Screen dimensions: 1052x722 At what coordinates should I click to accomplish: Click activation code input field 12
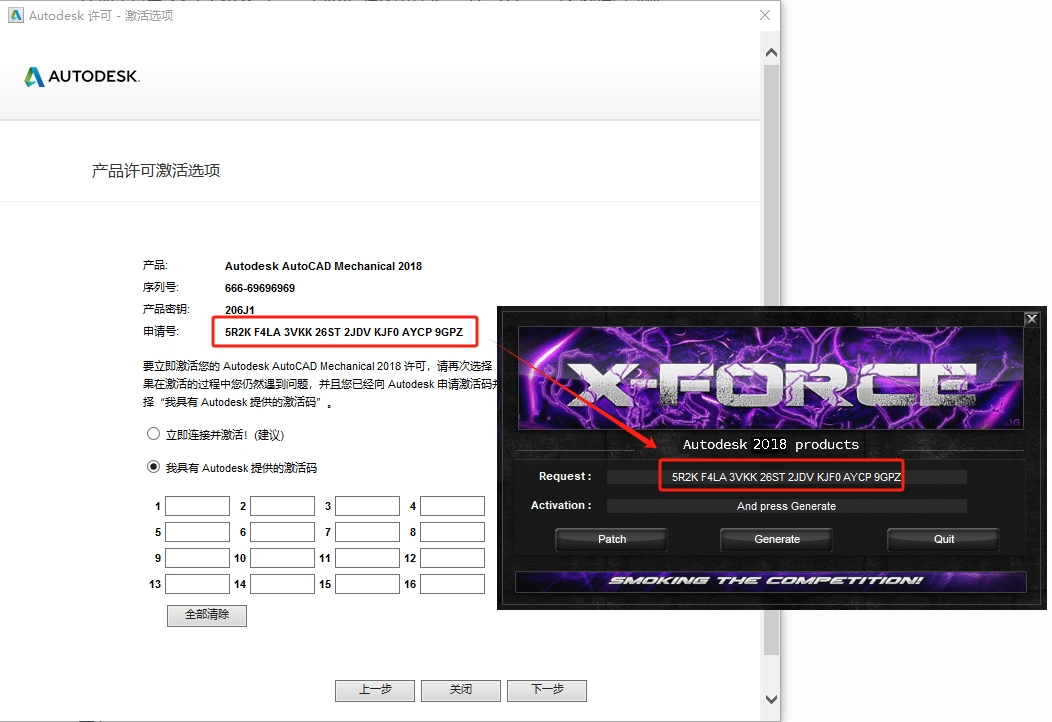point(452,558)
